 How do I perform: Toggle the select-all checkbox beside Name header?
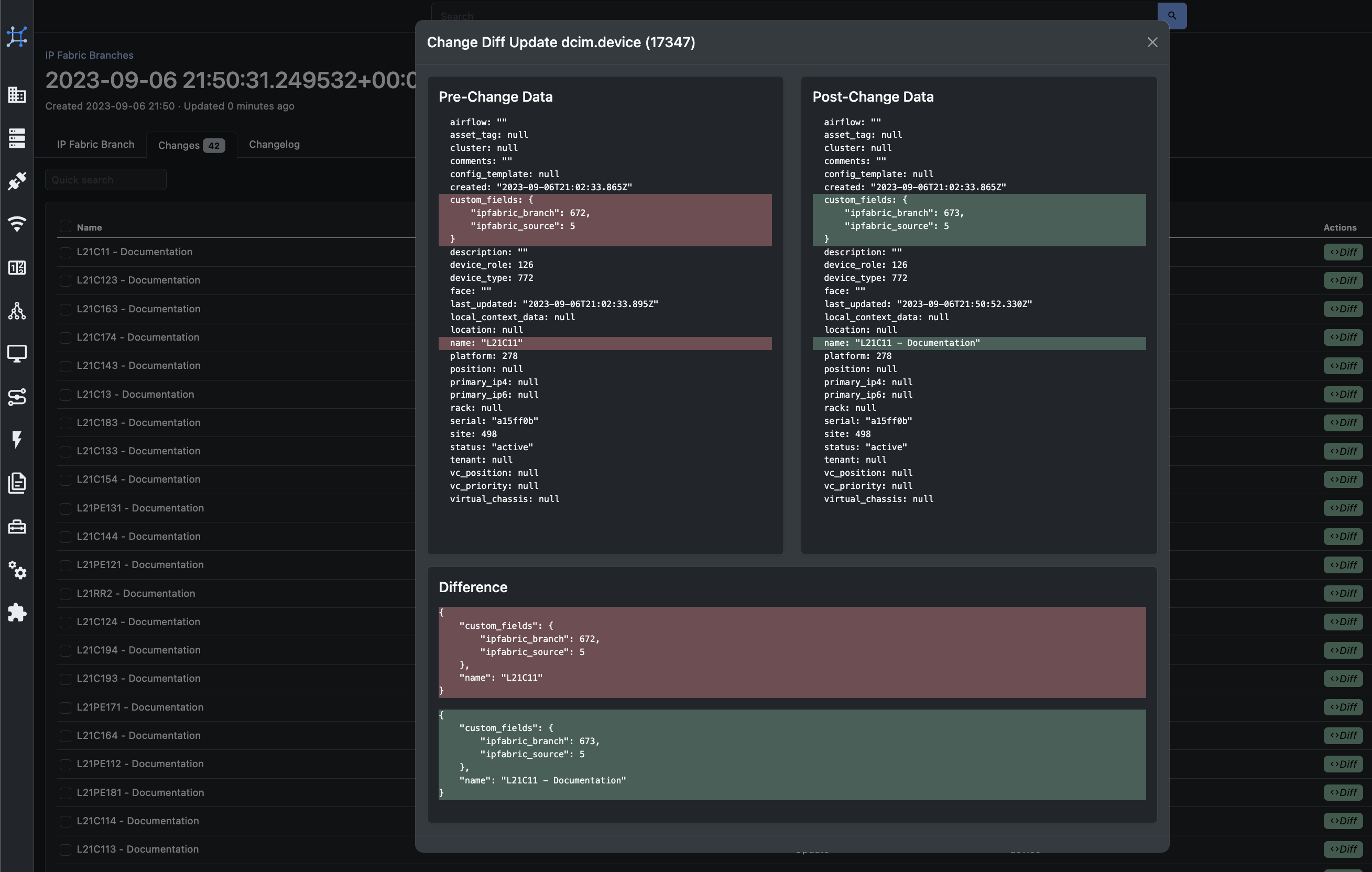click(x=66, y=227)
